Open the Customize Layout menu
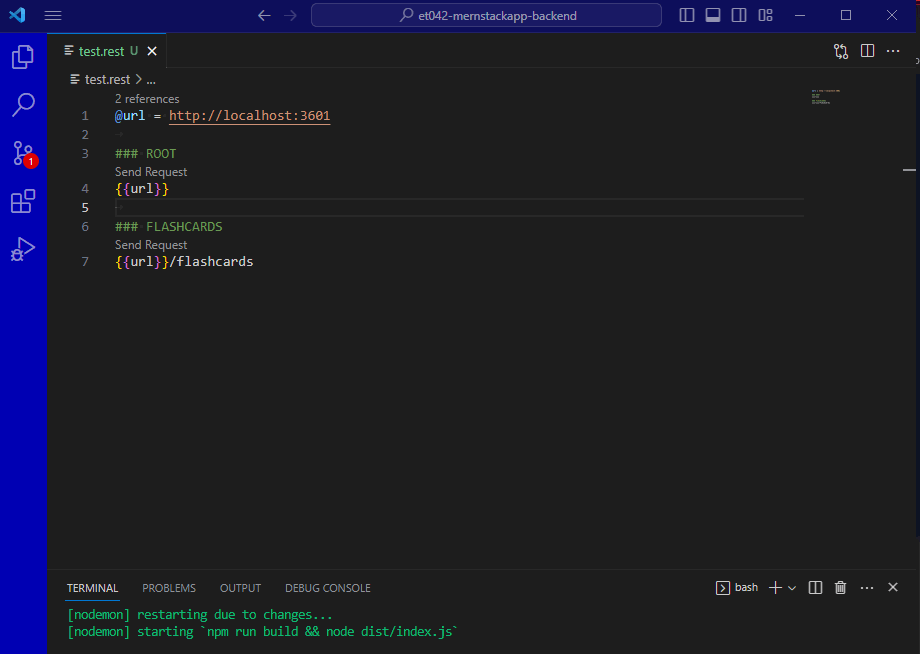The image size is (920, 654). [766, 15]
